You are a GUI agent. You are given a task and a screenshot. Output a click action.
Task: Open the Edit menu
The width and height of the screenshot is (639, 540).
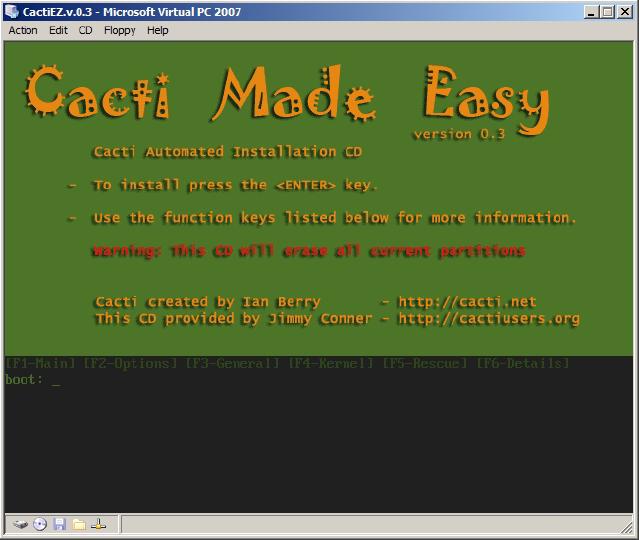(x=58, y=31)
